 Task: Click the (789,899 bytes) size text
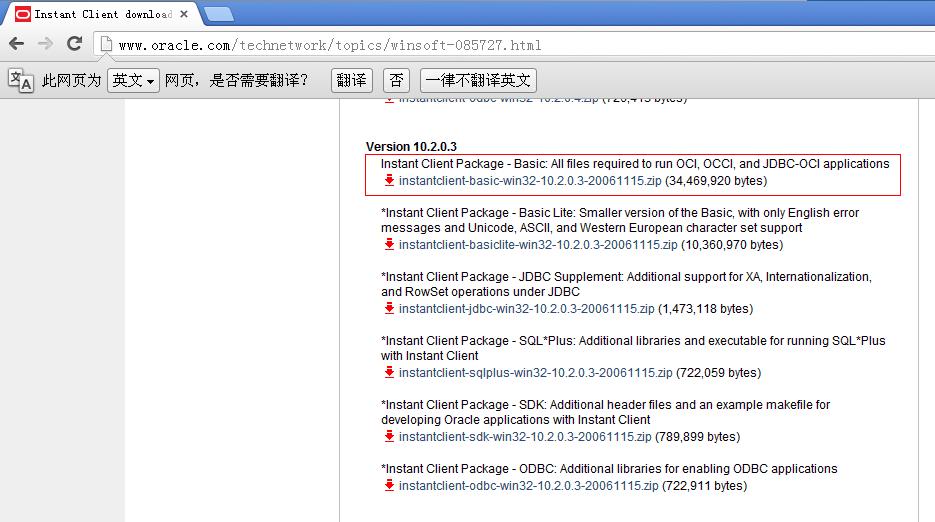click(698, 437)
